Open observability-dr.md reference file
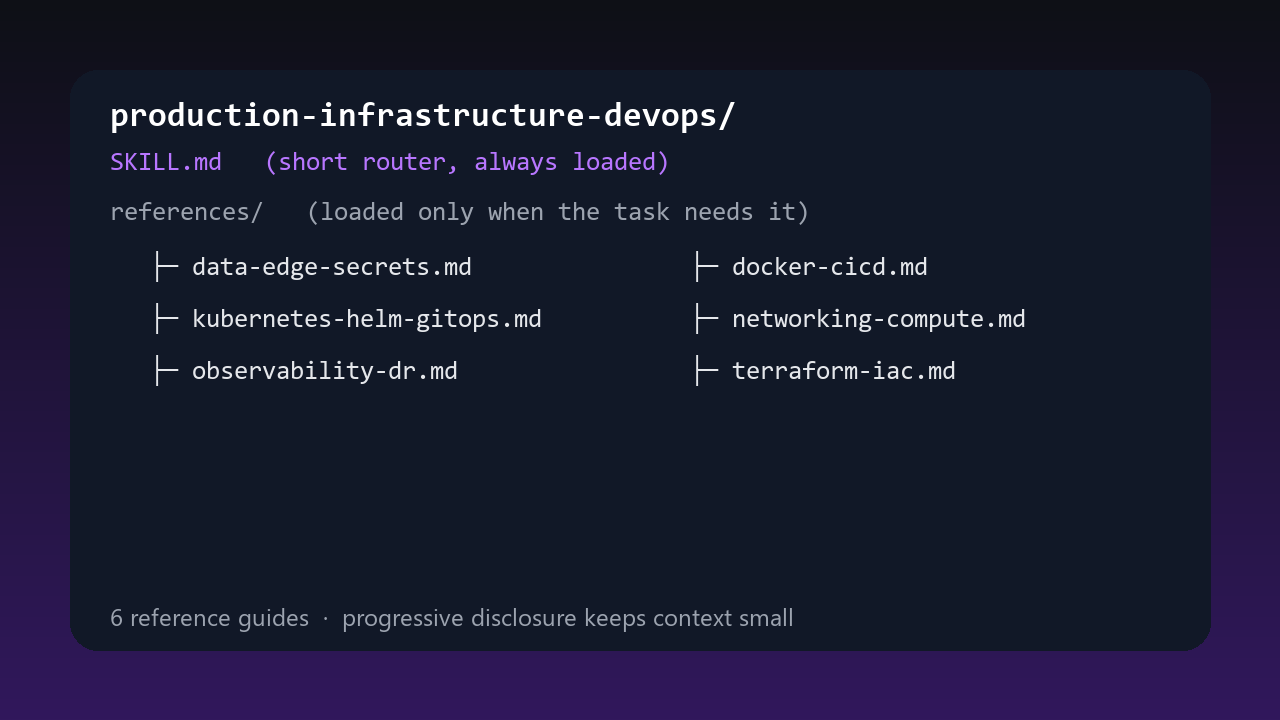This screenshot has height=720, width=1280. point(324,371)
